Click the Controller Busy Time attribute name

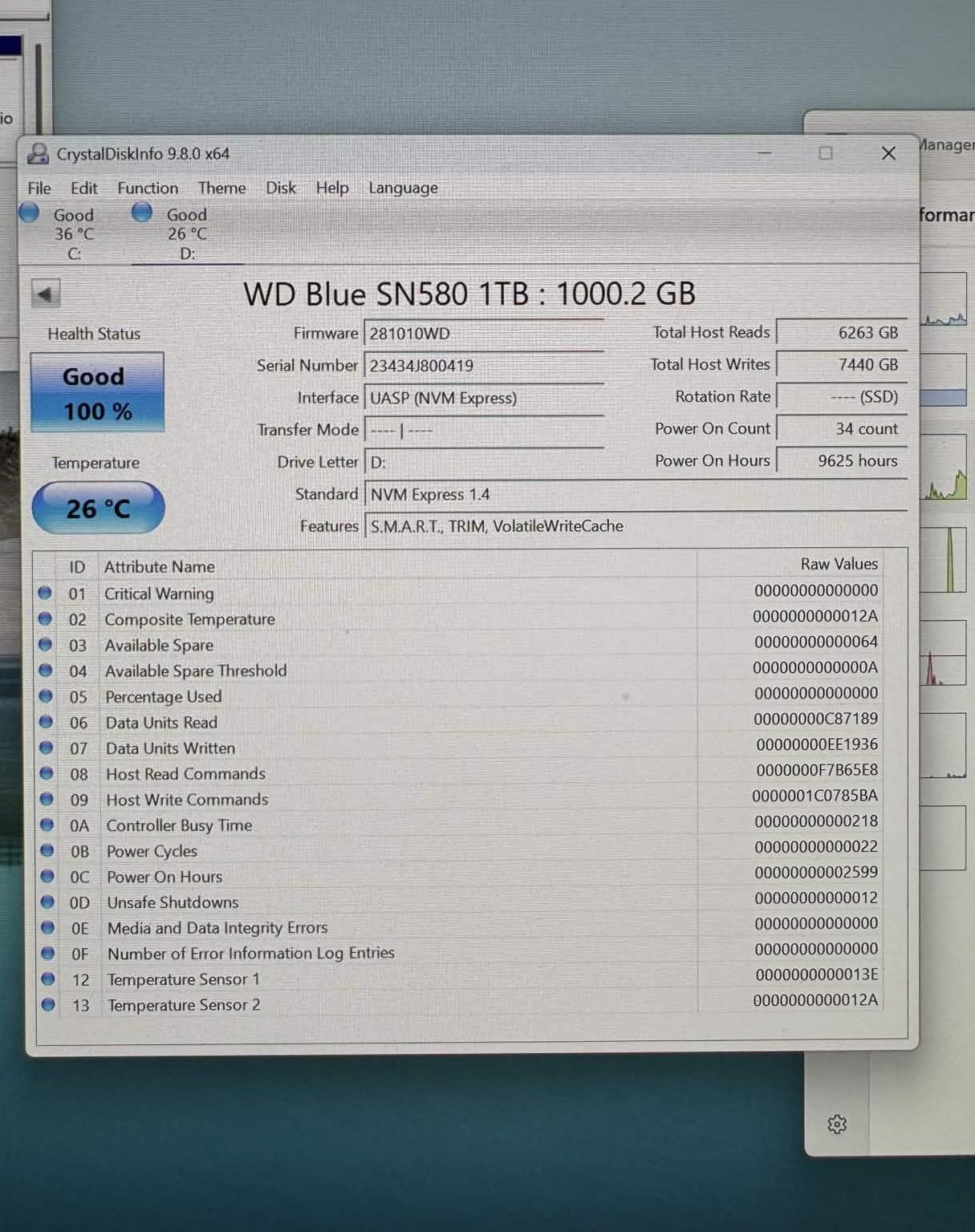(x=179, y=825)
